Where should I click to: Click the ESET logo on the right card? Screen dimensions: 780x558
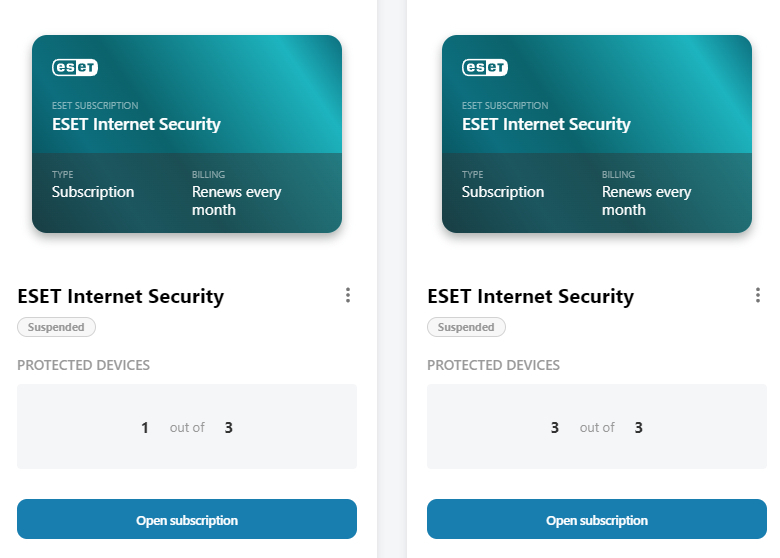tap(485, 68)
